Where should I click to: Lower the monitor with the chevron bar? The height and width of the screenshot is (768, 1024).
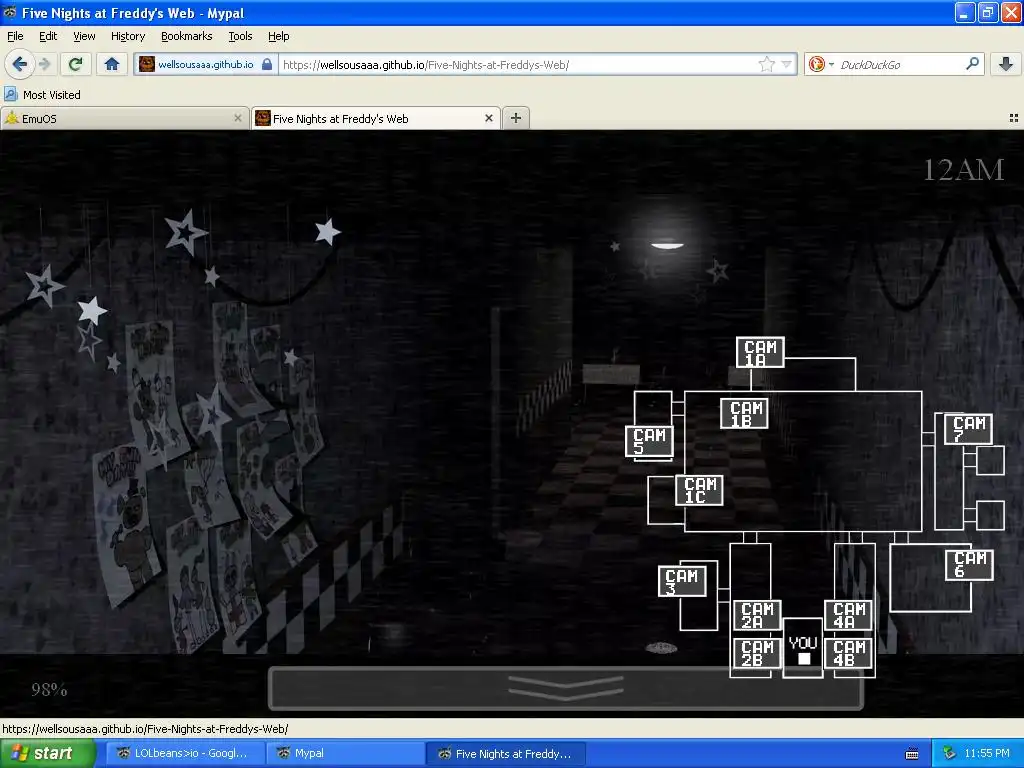point(566,688)
